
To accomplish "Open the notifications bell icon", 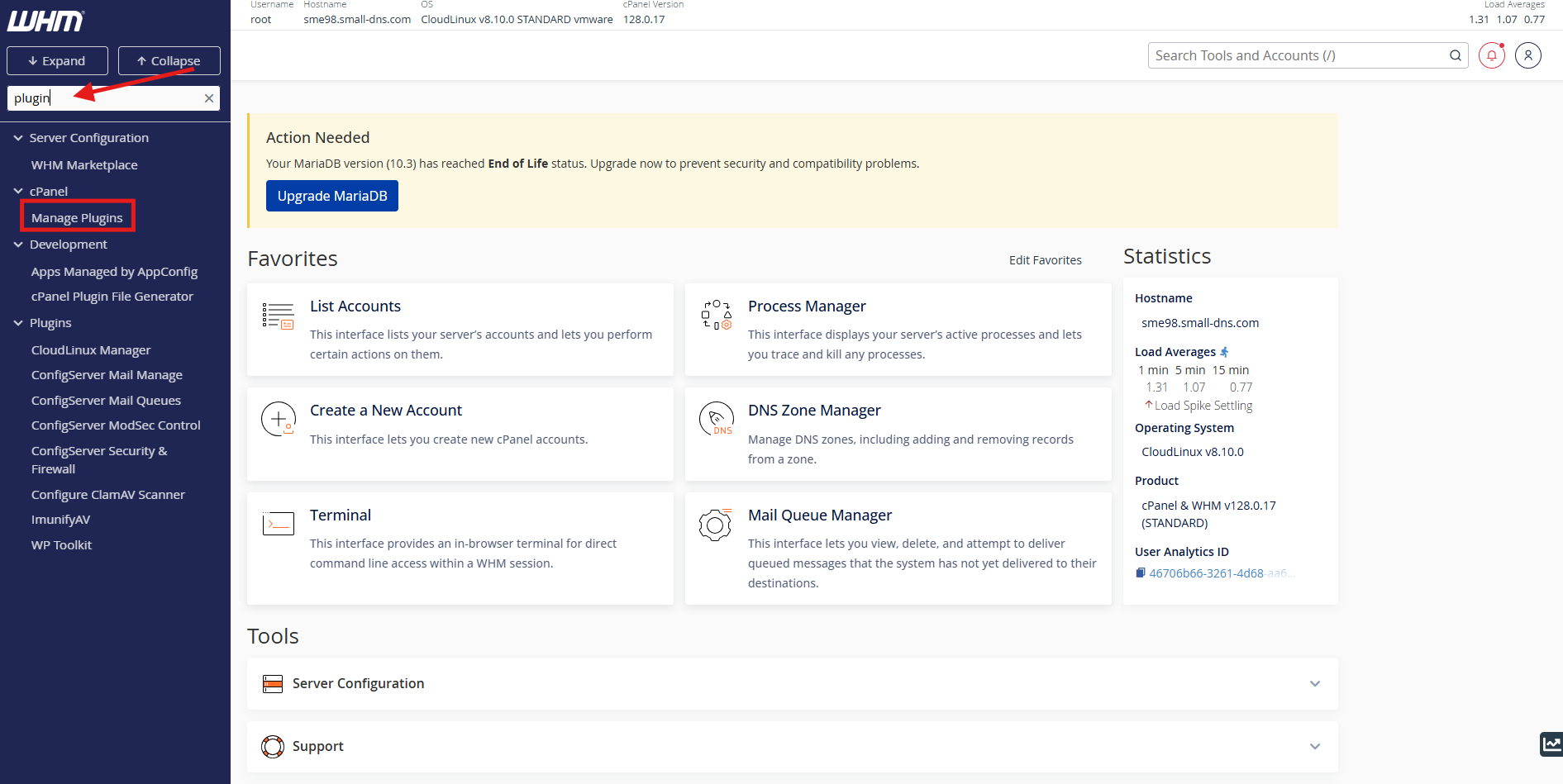I will [1492, 55].
